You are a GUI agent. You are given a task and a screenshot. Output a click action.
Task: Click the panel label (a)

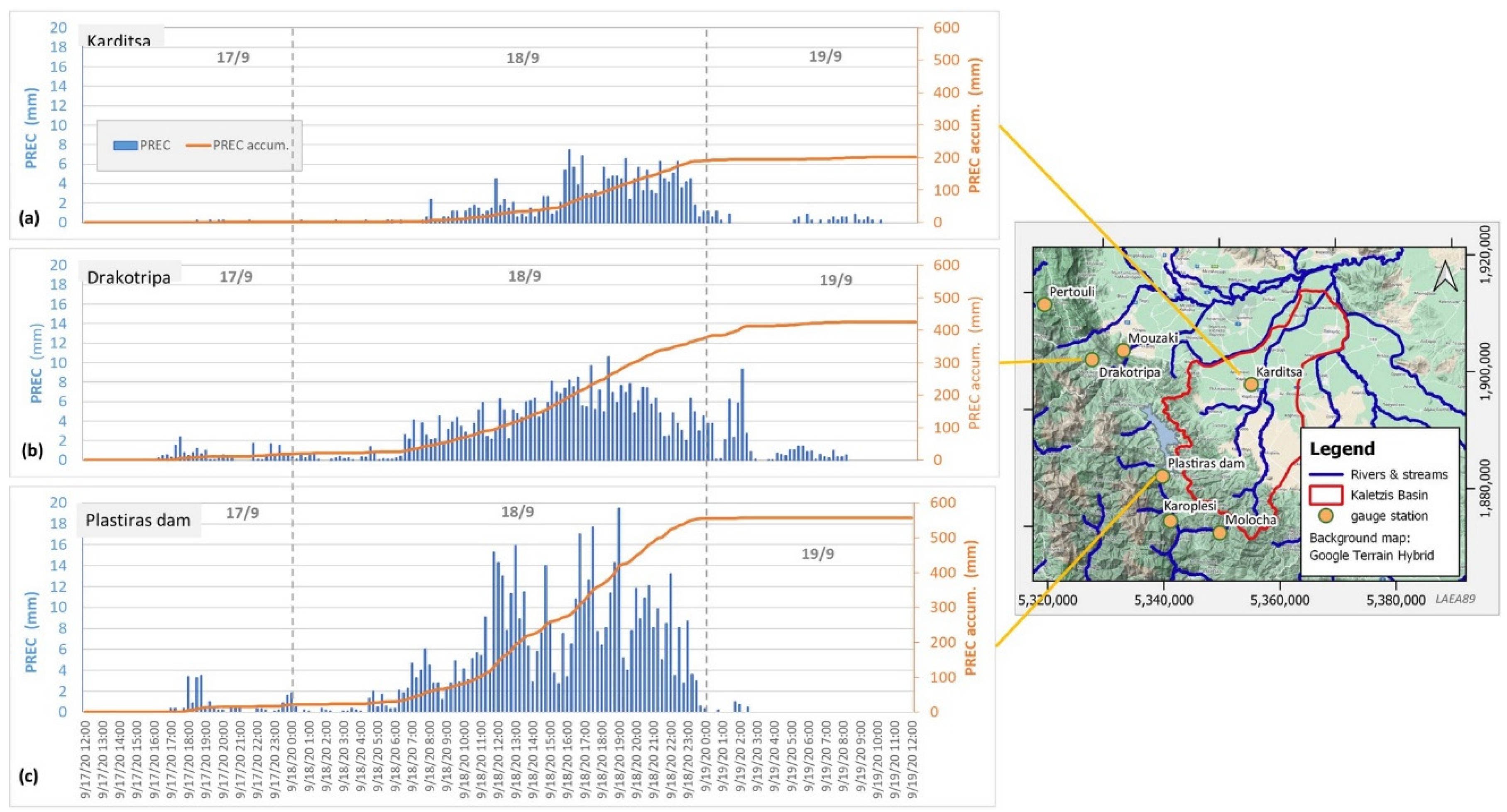click(29, 219)
